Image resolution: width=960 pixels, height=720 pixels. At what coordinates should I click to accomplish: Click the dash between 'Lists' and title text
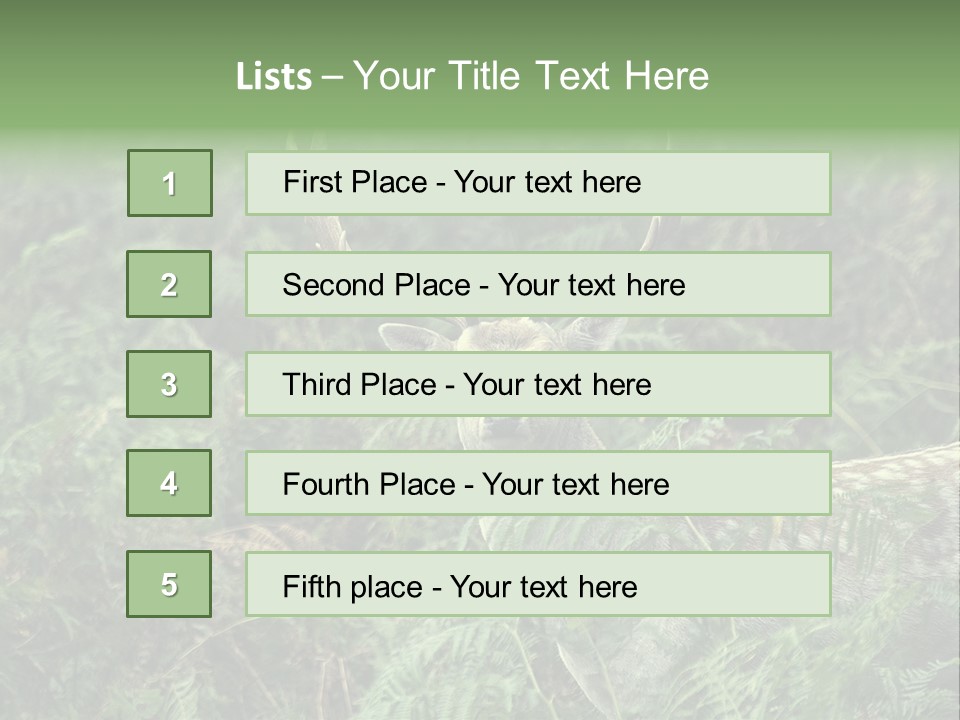(x=332, y=77)
